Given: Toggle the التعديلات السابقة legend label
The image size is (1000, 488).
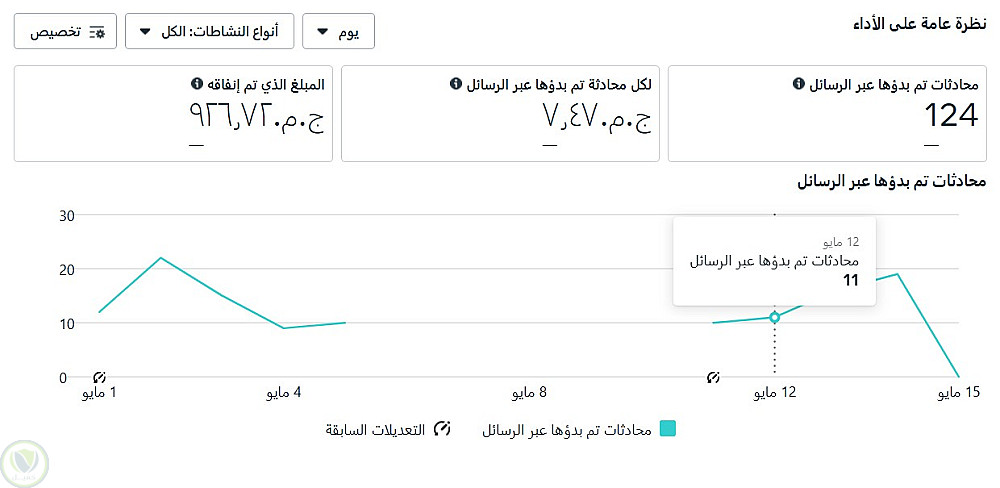Looking at the screenshot, I should (374, 430).
